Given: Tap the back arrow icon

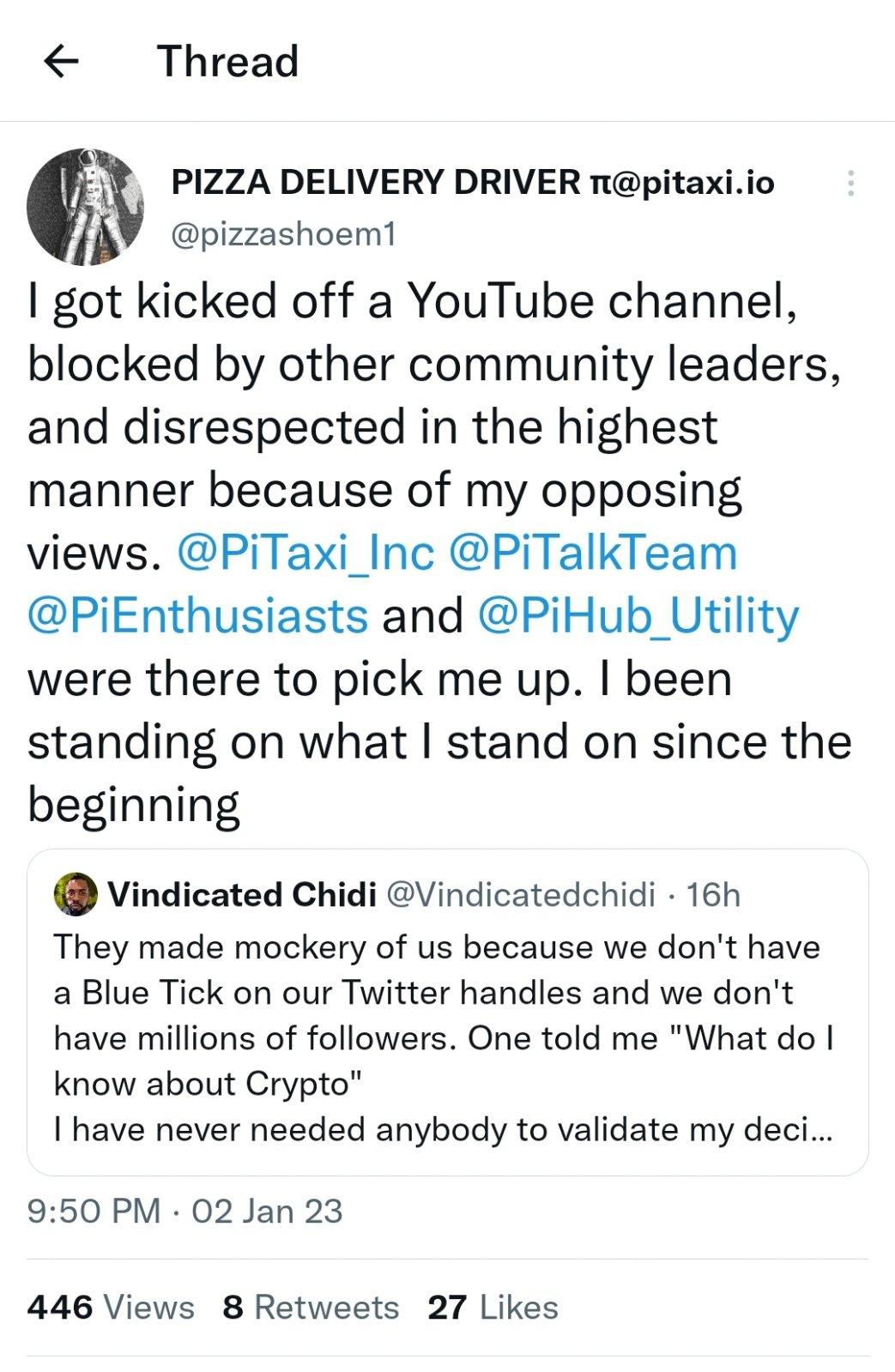Looking at the screenshot, I should click(x=61, y=61).
